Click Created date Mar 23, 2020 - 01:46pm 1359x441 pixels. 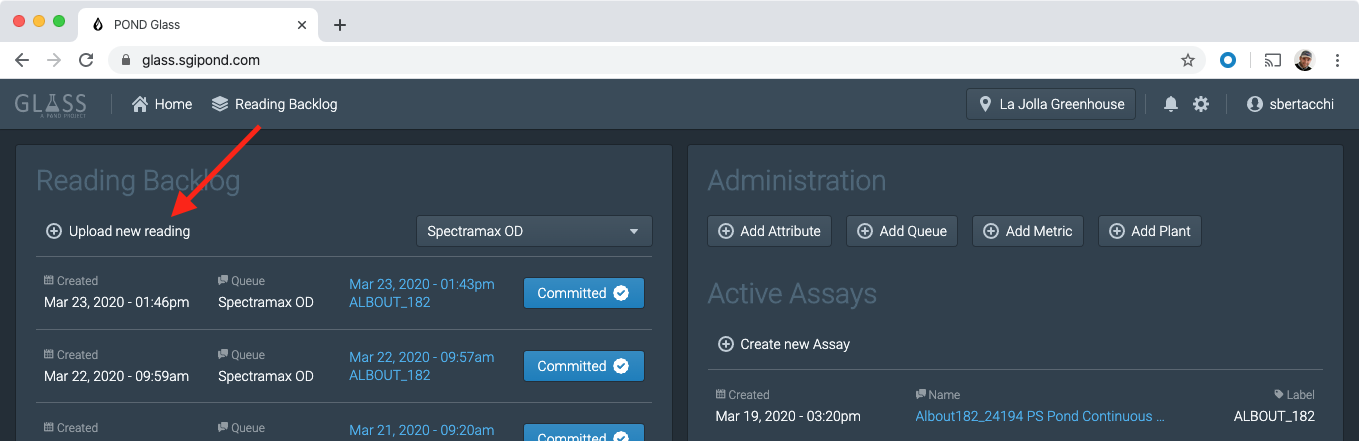(117, 302)
